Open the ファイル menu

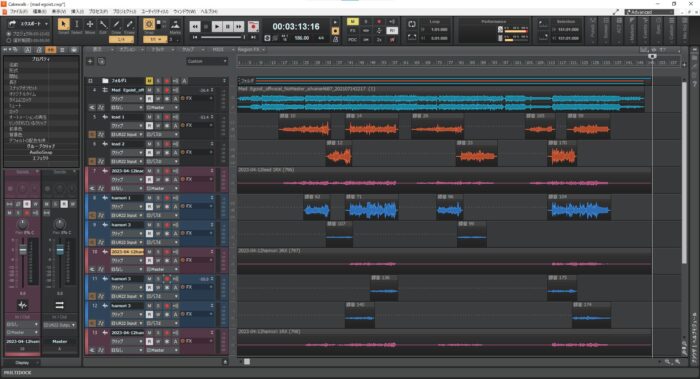point(19,12)
